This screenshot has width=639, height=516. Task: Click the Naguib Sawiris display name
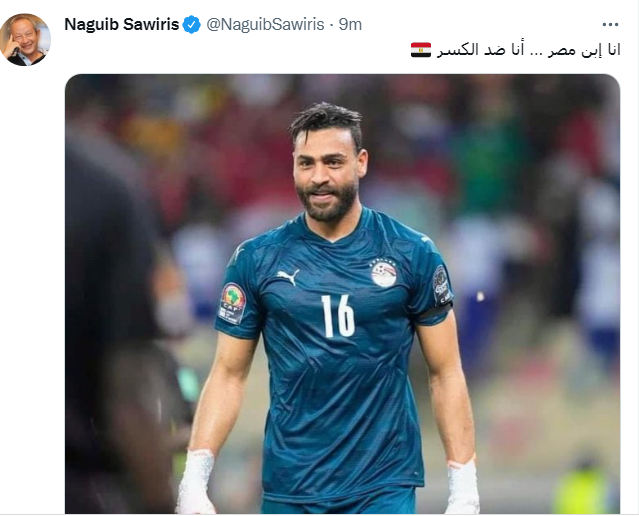[121, 24]
